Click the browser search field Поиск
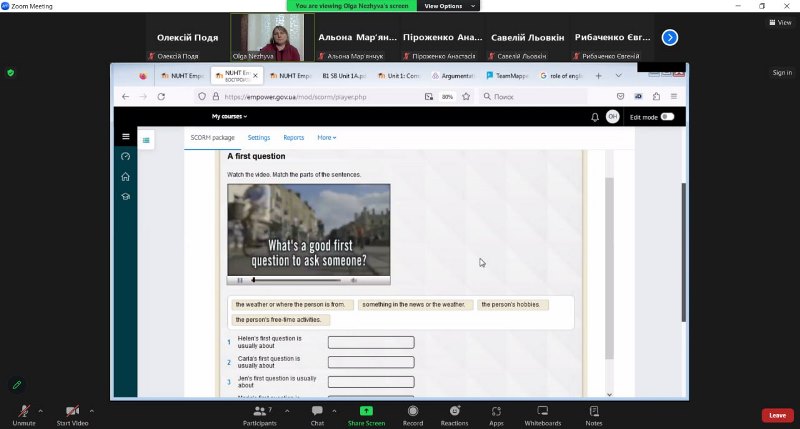 point(533,96)
